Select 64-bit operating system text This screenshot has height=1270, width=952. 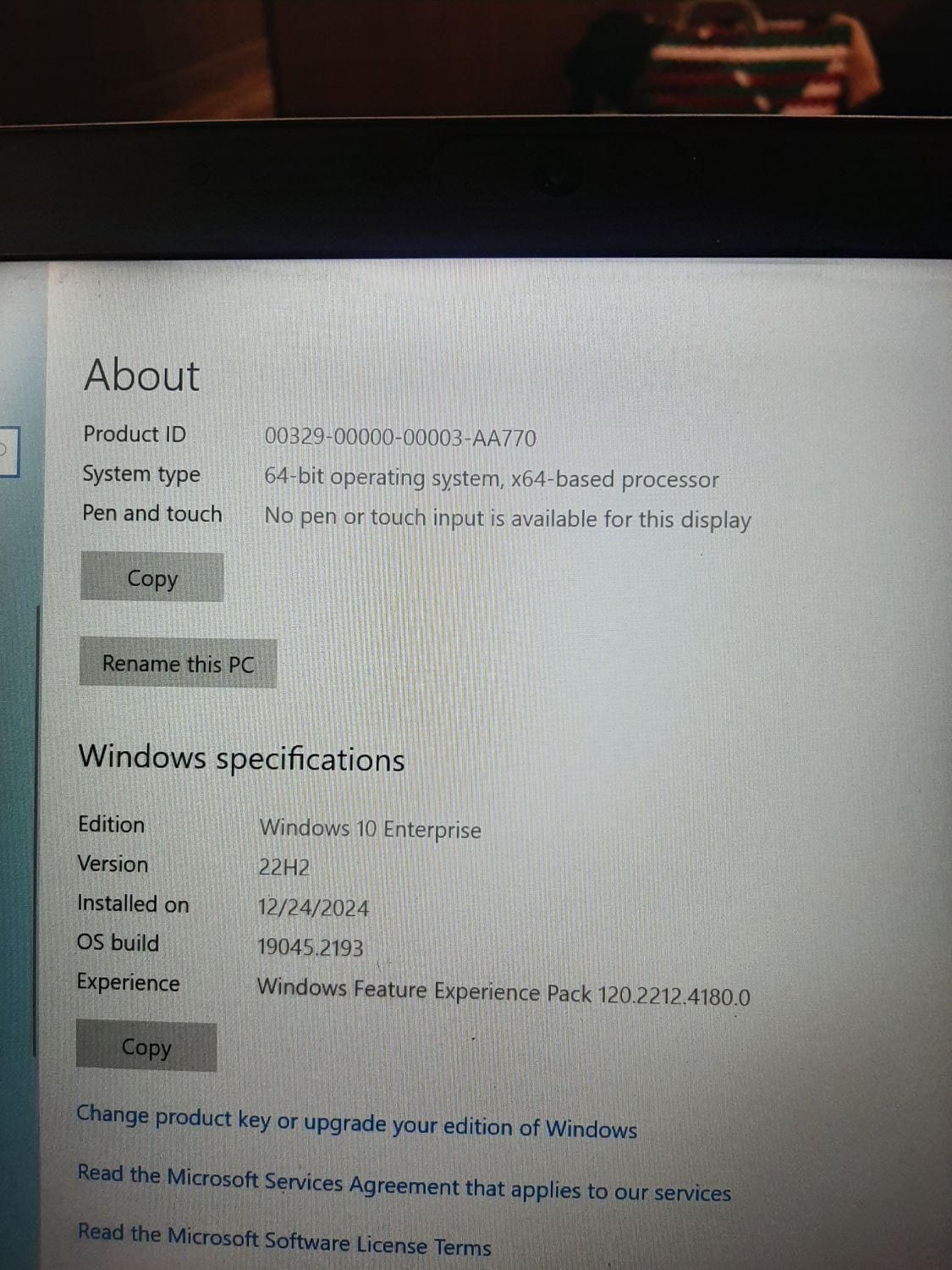(x=492, y=478)
